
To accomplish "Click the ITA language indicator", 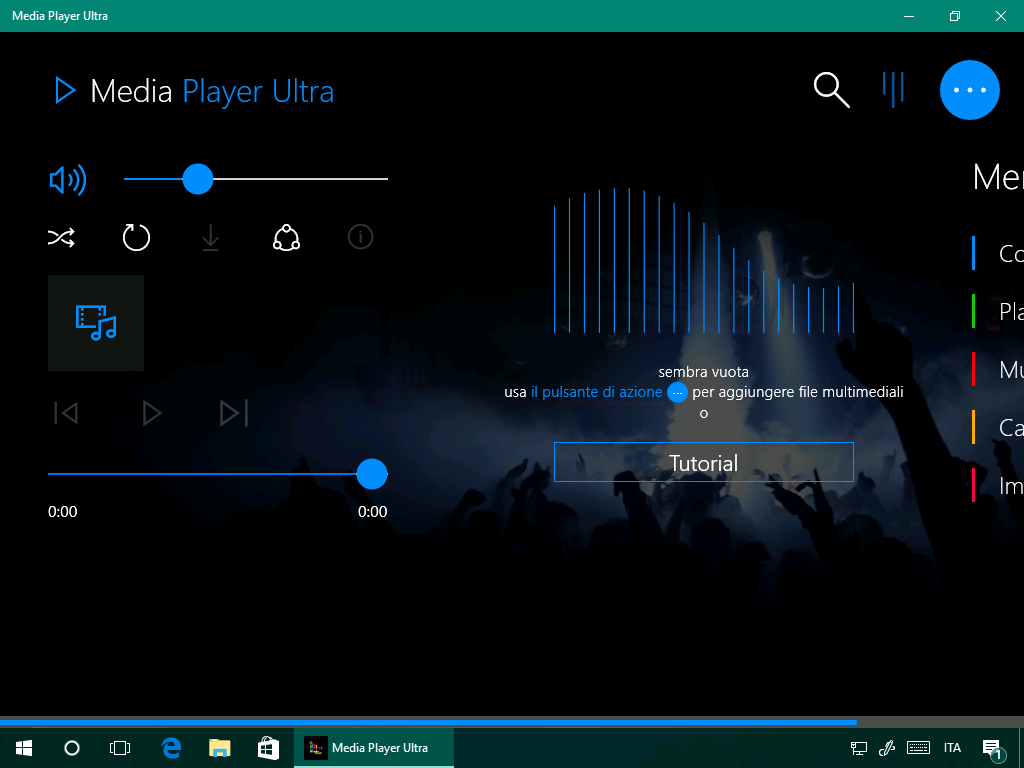I will [952, 748].
